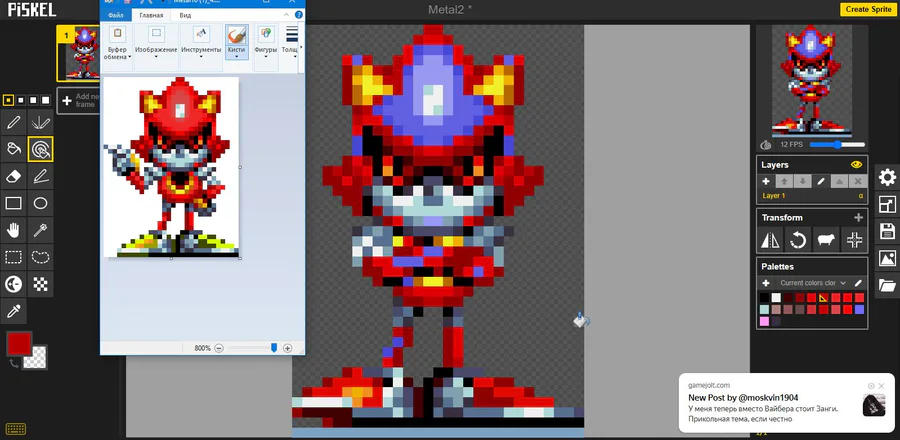This screenshot has width=900, height=440.
Task: Select the Lighten tool
Action: coord(14,284)
